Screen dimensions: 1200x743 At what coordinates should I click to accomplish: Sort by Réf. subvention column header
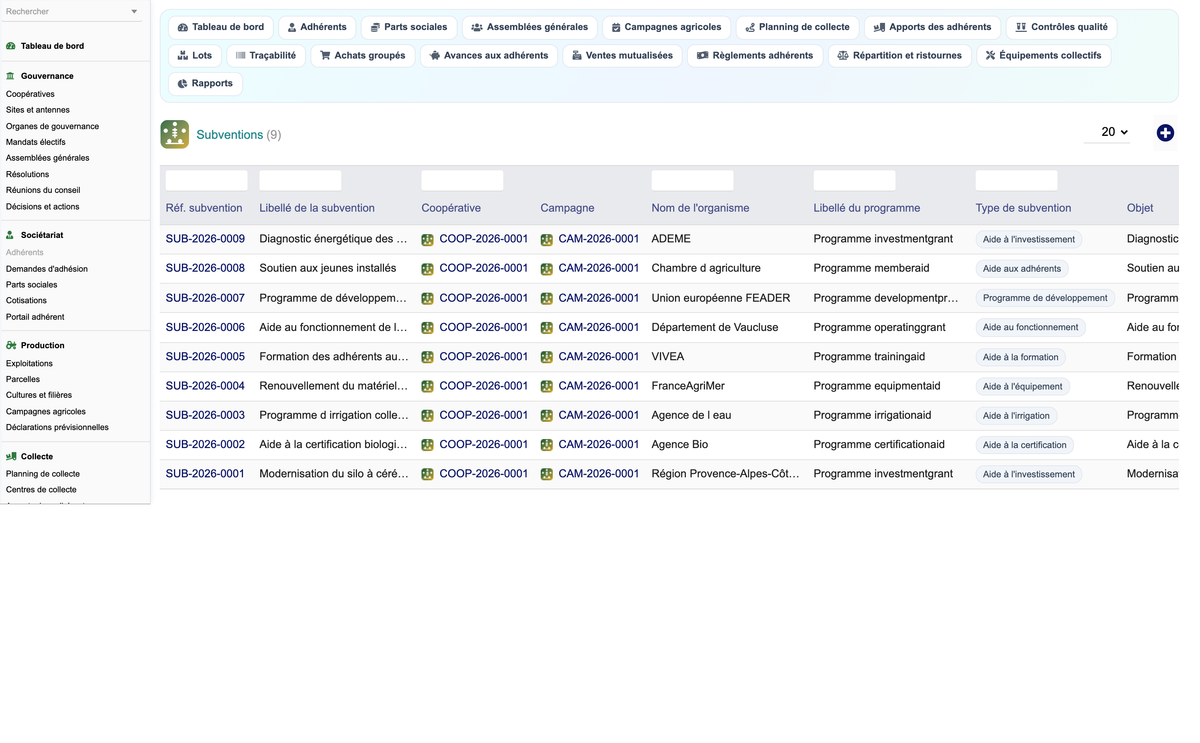tap(204, 208)
